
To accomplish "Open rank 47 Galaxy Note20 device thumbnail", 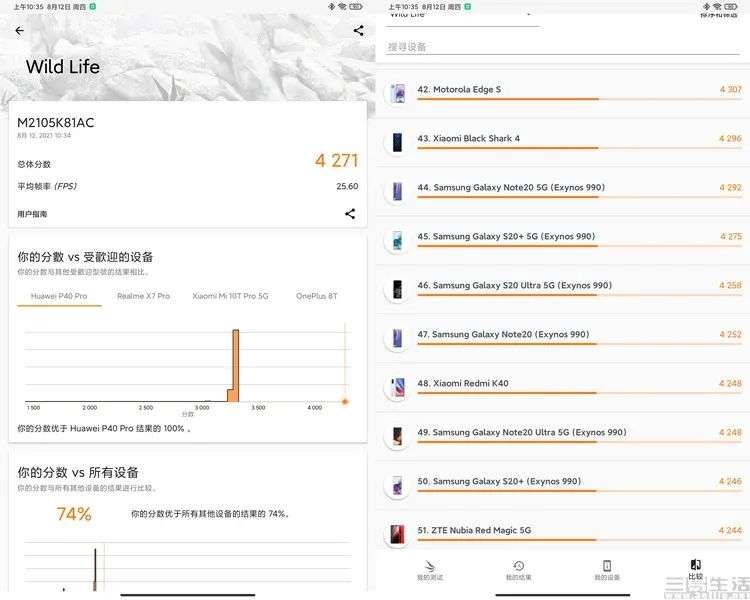I will tap(397, 338).
